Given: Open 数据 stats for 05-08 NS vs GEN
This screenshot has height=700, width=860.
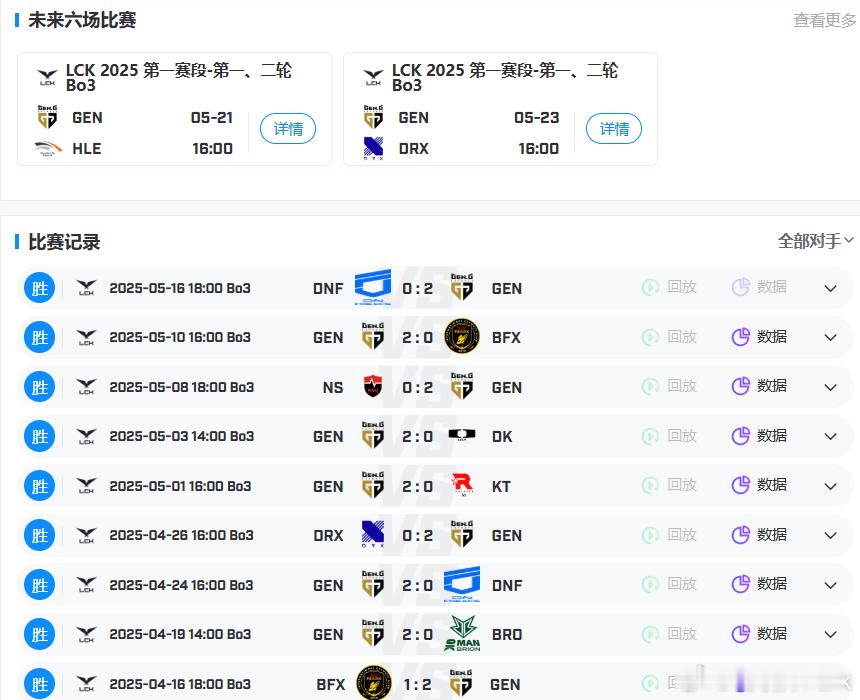Looking at the screenshot, I should pos(760,386).
